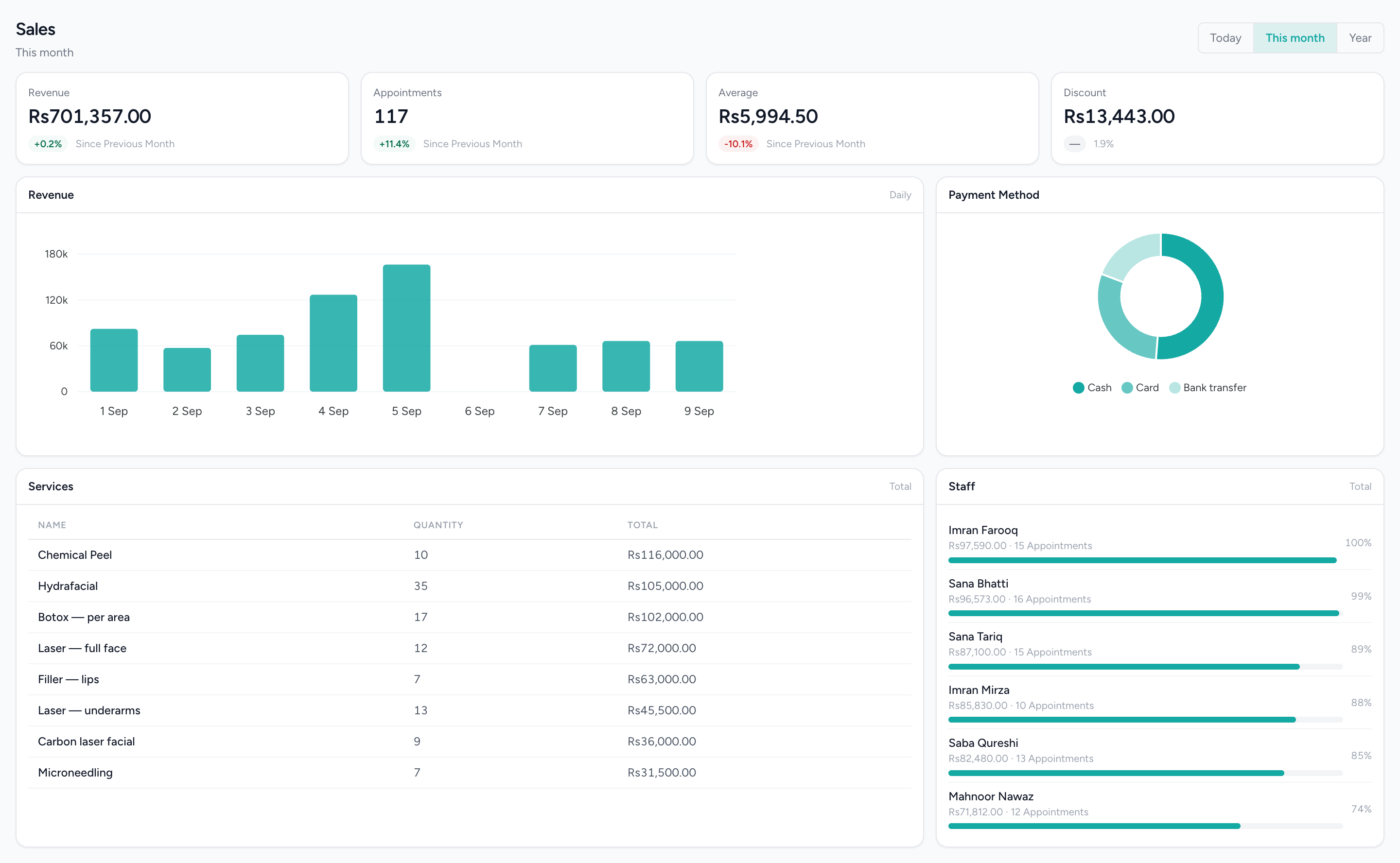
Task: Select the 9 Sep revenue bar
Action: [x=699, y=366]
